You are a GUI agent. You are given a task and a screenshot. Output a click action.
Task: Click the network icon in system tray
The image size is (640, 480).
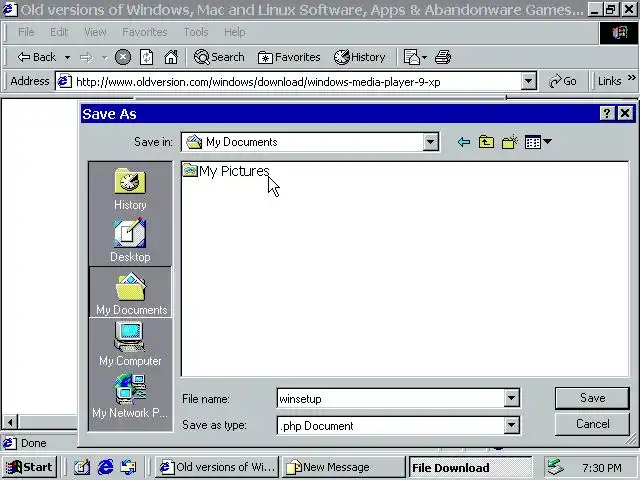point(556,467)
